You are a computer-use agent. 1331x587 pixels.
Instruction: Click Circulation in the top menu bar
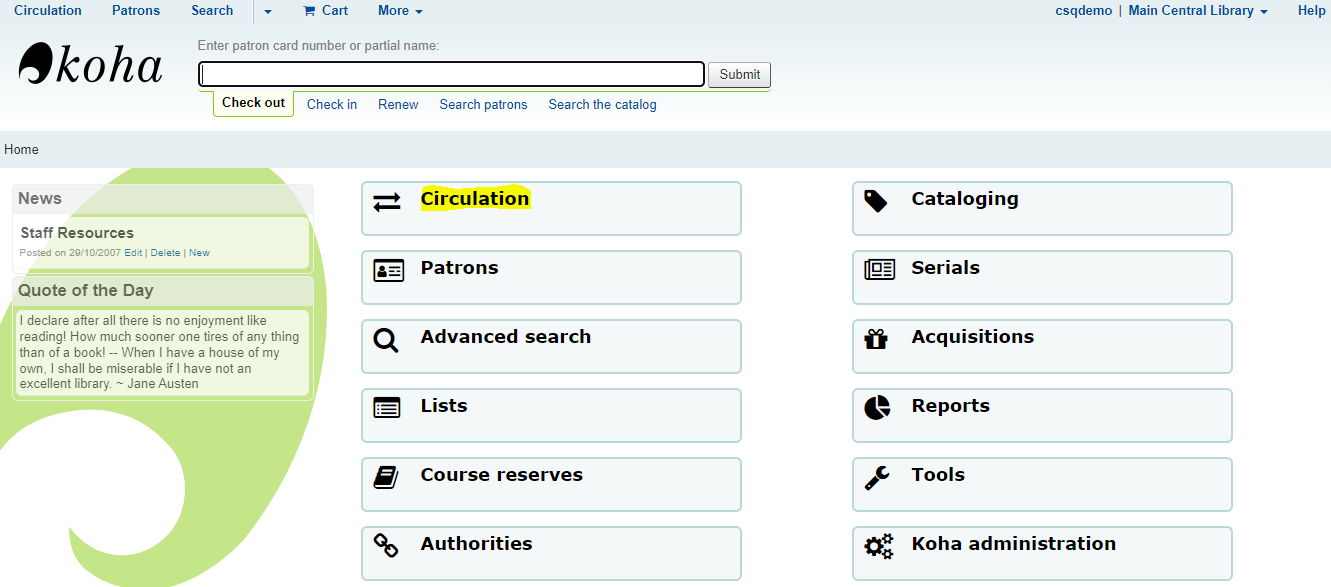tap(48, 11)
